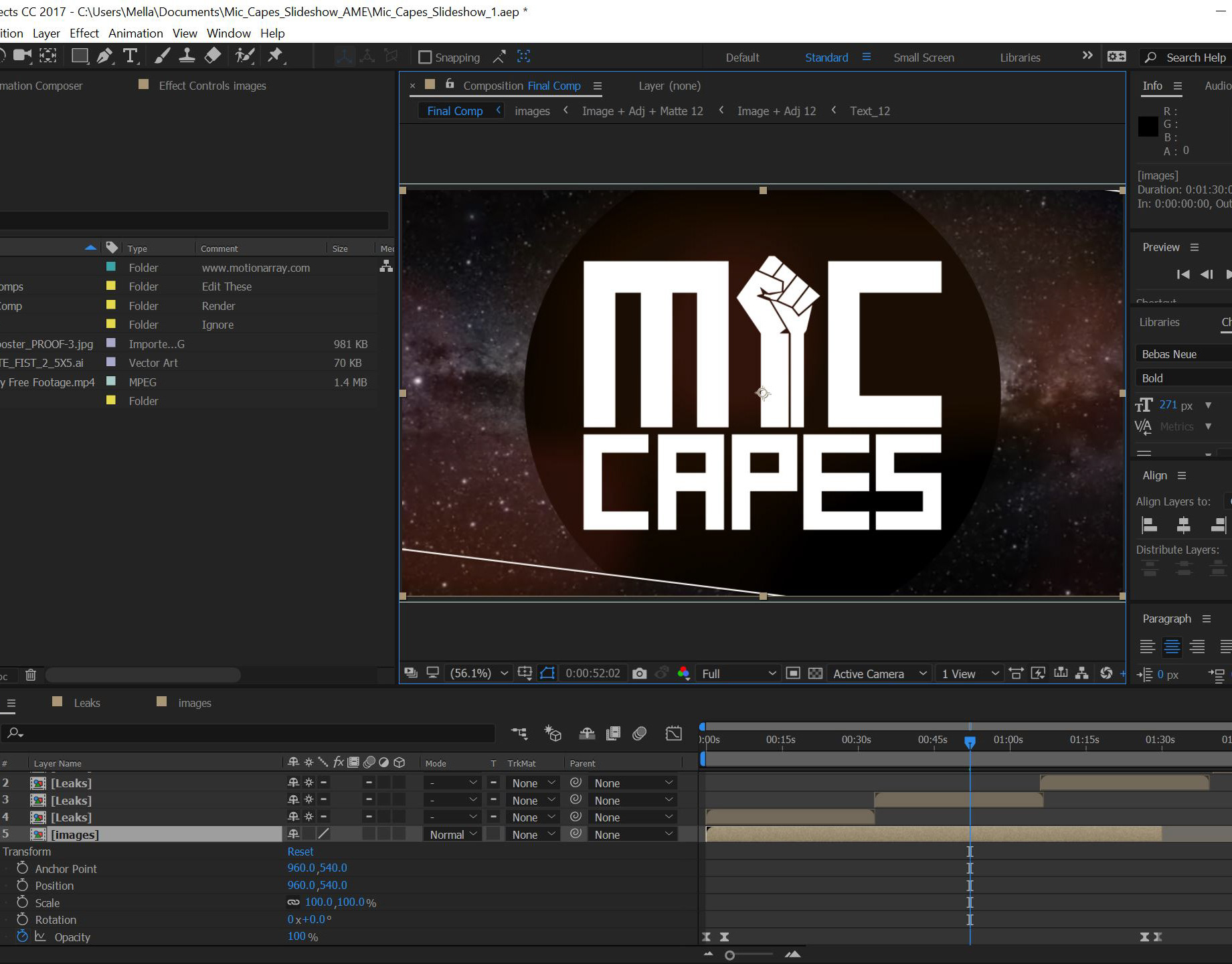1232x964 pixels.
Task: Expand the workspace overflow chevrons
Action: point(1087,56)
